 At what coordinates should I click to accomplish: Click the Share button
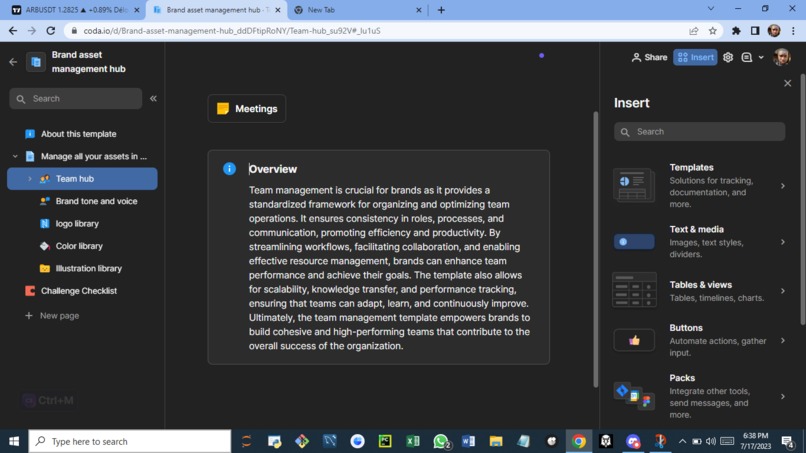(x=649, y=57)
